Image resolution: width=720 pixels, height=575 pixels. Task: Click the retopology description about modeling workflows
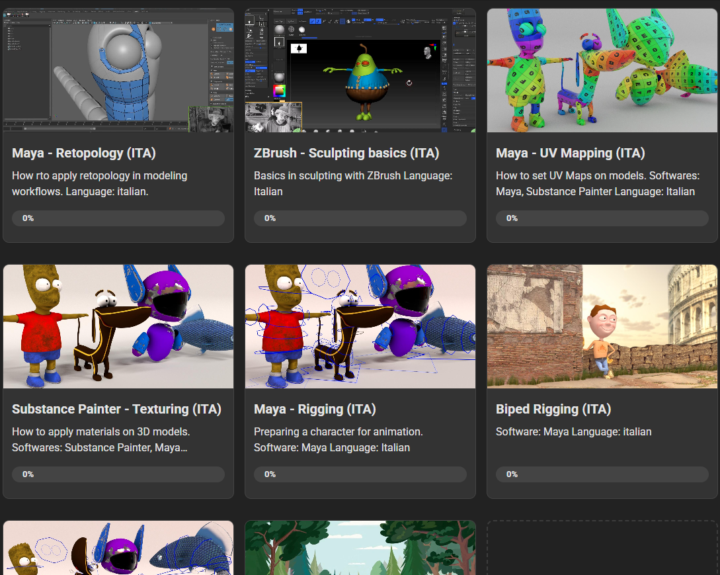100,184
